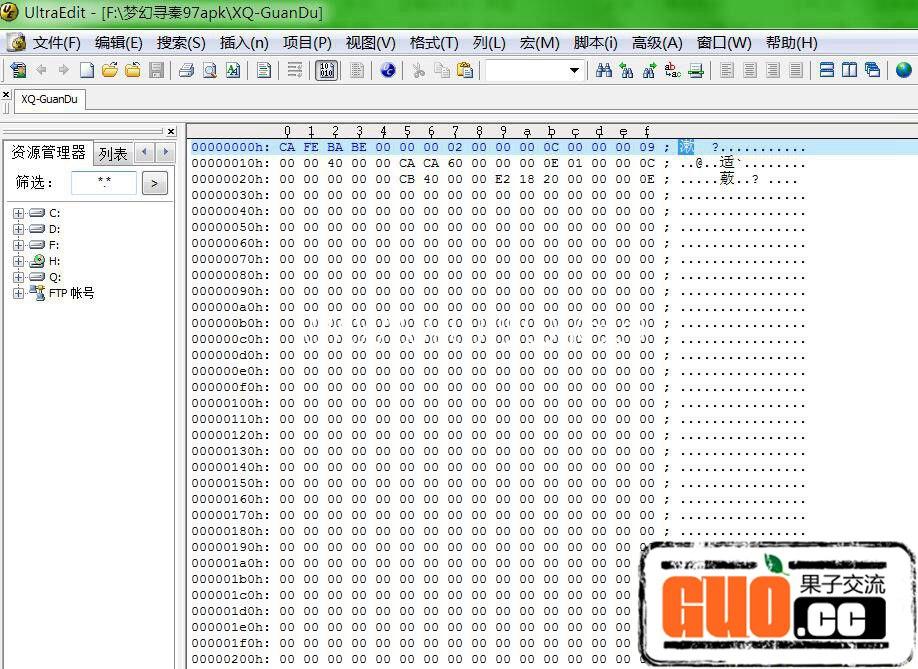Expand the FTP 帐号 tree node

[x=19, y=293]
